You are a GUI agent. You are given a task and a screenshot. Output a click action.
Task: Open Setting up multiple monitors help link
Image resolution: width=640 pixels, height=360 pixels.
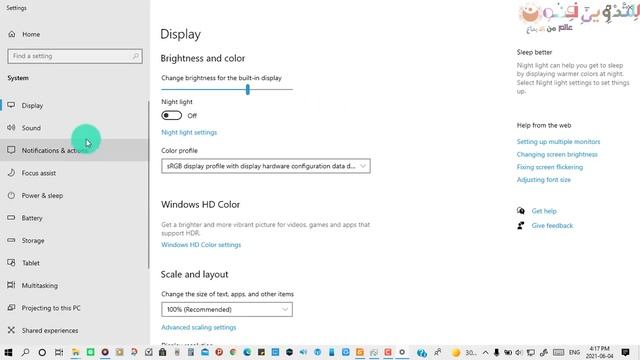tap(558, 142)
